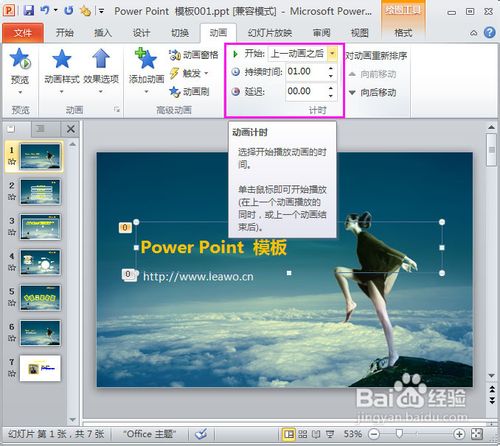
Task: Click the 向前移动 reorder button
Action: point(372,74)
